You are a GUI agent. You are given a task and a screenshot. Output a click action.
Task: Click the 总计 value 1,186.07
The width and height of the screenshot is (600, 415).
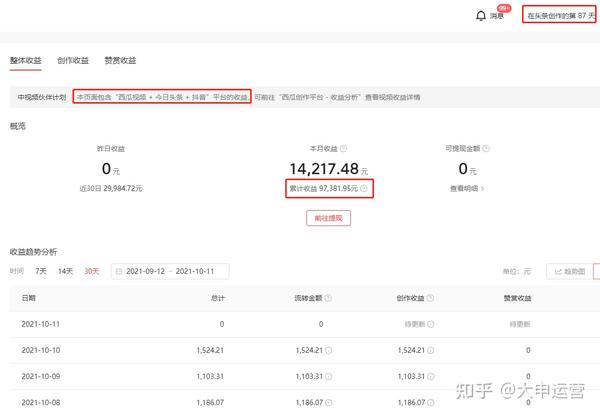click(x=210, y=402)
